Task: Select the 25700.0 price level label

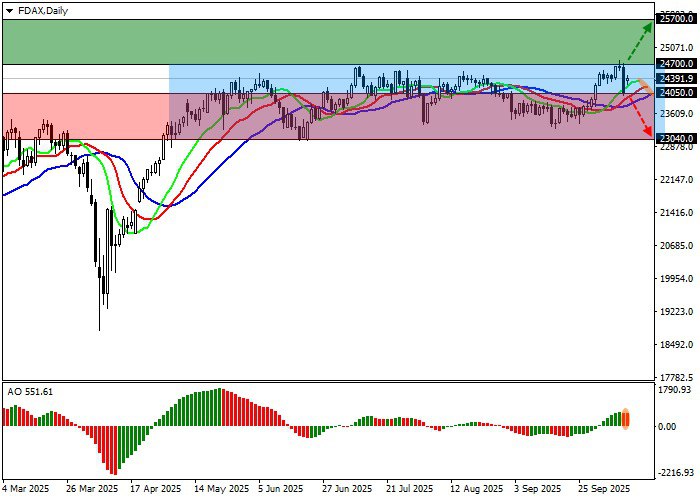Action: tap(677, 18)
